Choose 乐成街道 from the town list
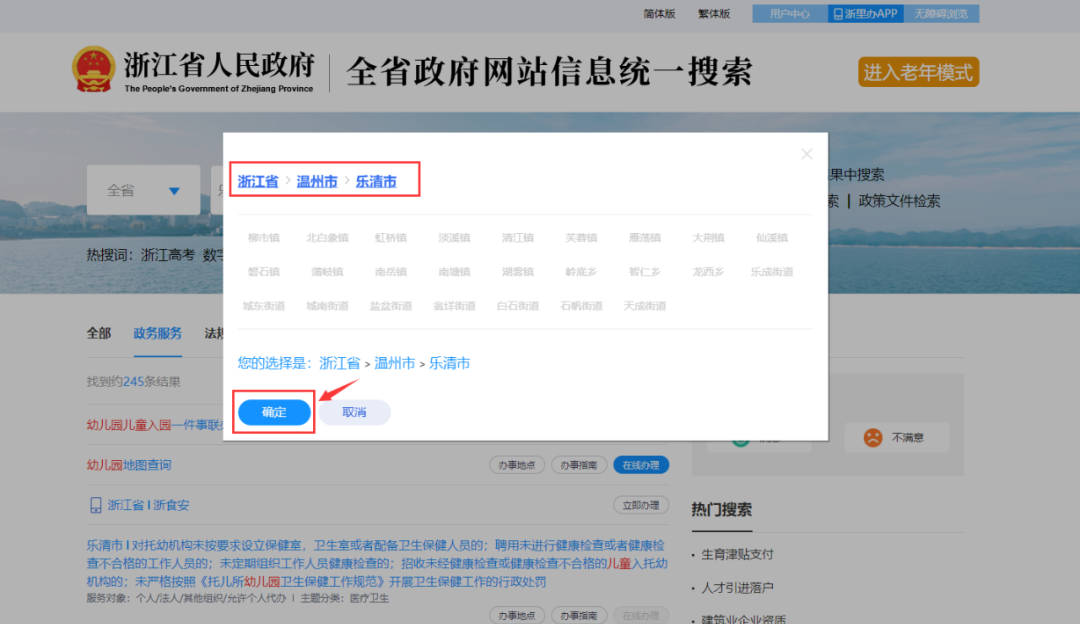Image resolution: width=1080 pixels, height=624 pixels. click(x=772, y=272)
